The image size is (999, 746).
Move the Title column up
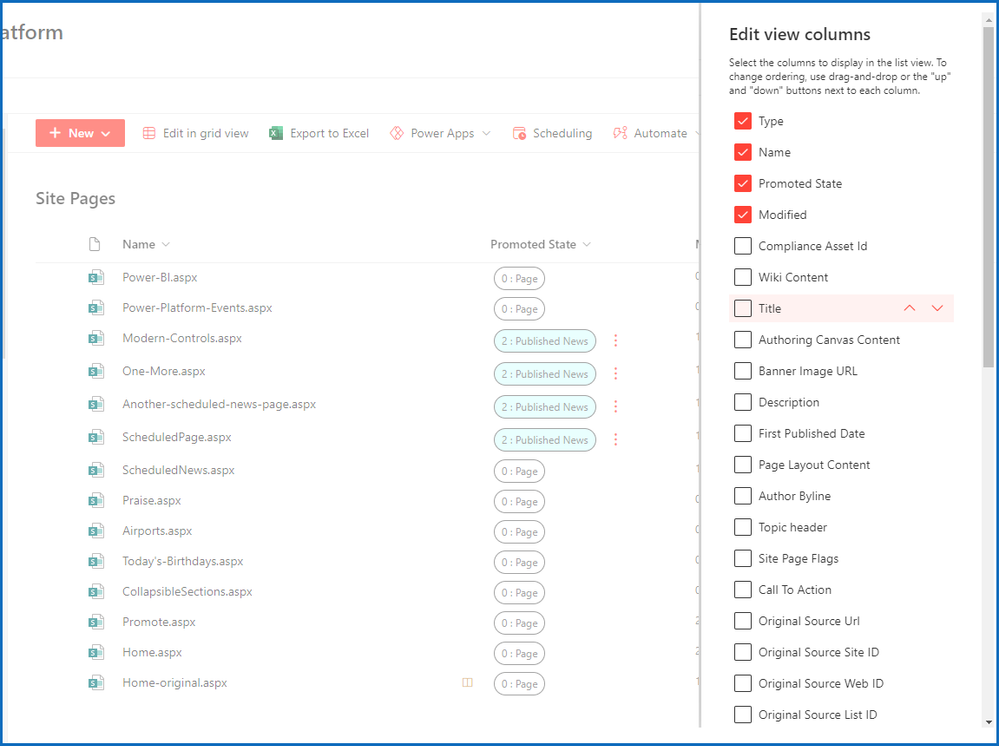[x=909, y=308]
